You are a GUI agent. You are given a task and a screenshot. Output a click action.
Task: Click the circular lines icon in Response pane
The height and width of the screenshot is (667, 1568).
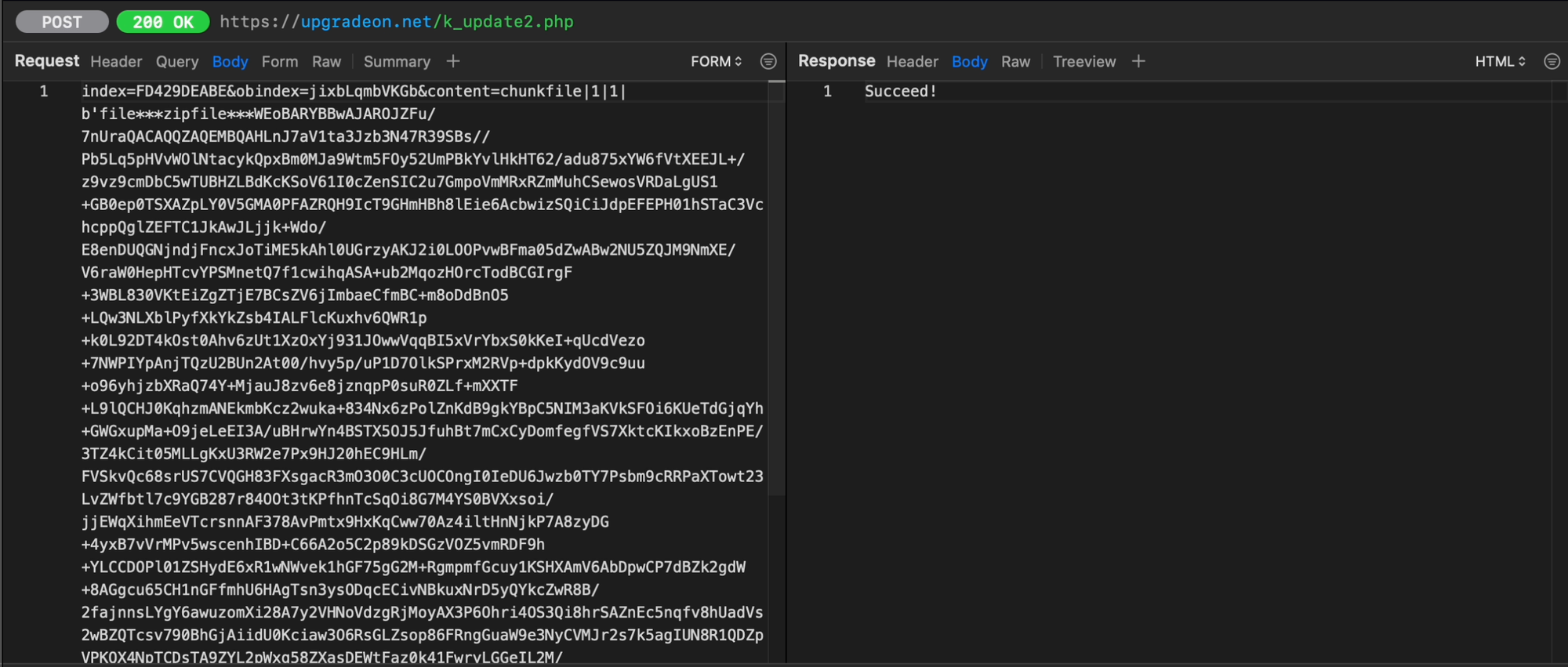click(x=1552, y=61)
